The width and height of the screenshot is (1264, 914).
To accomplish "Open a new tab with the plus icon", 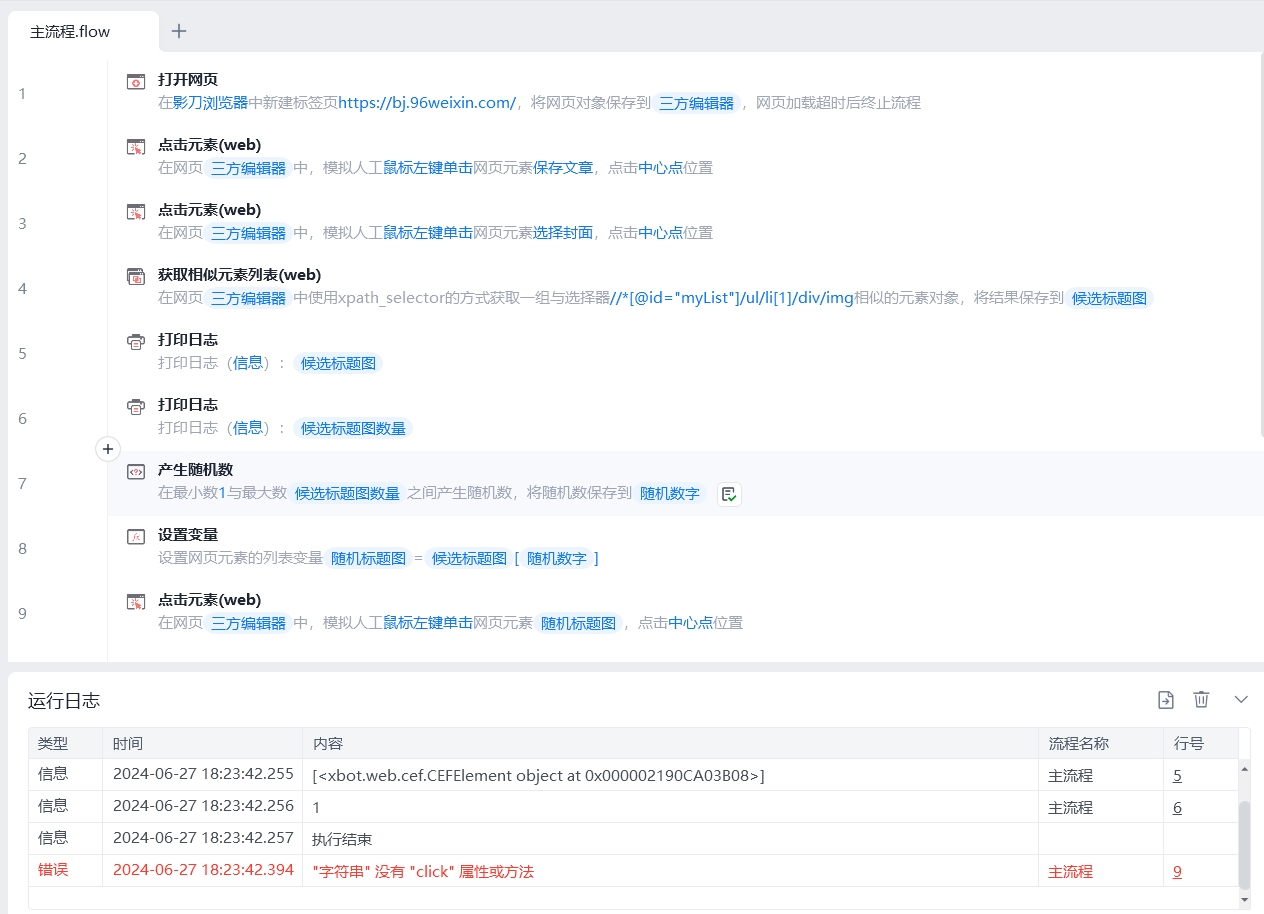I will [179, 31].
